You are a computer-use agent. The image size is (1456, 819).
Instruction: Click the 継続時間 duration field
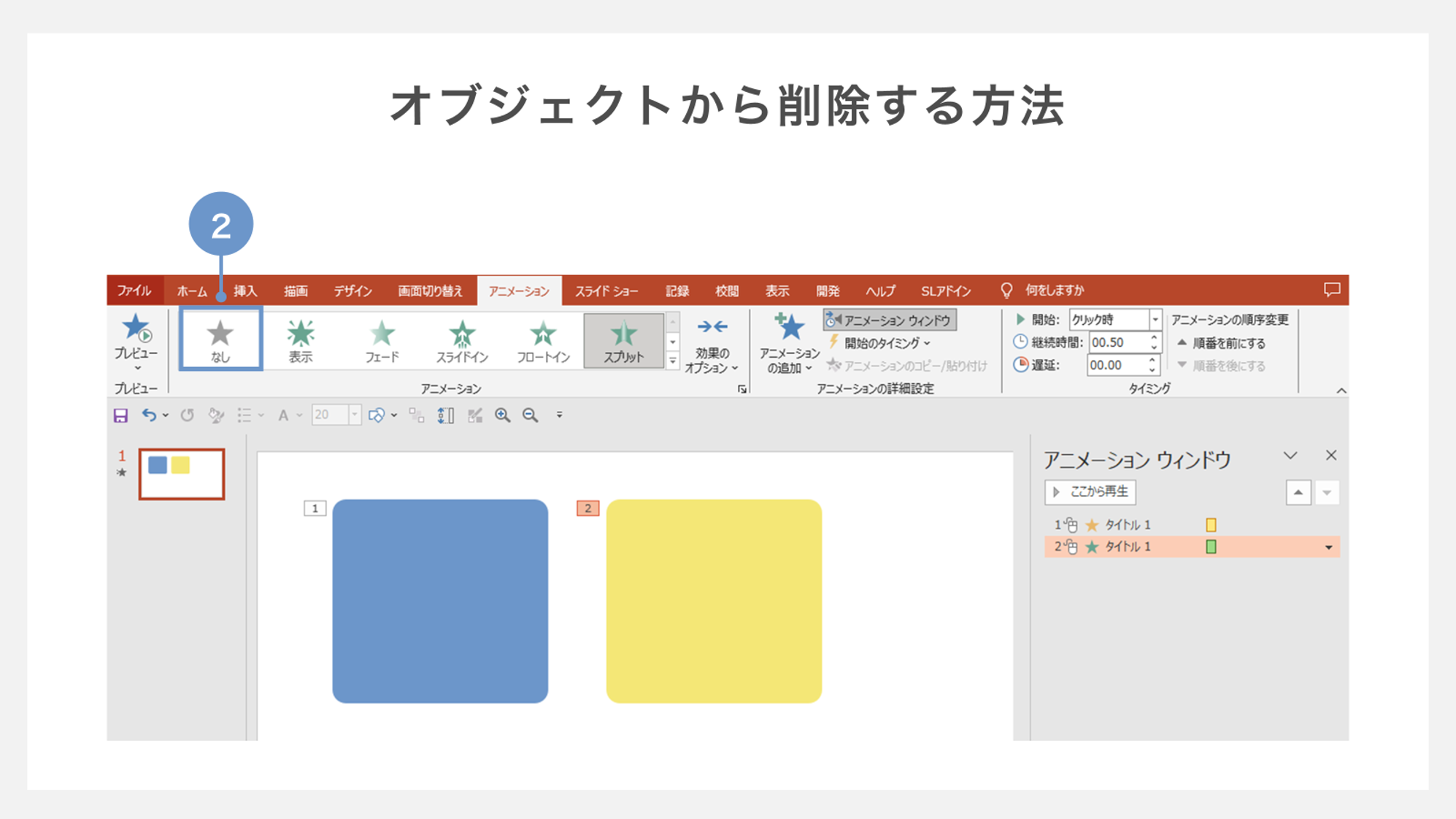(1118, 342)
